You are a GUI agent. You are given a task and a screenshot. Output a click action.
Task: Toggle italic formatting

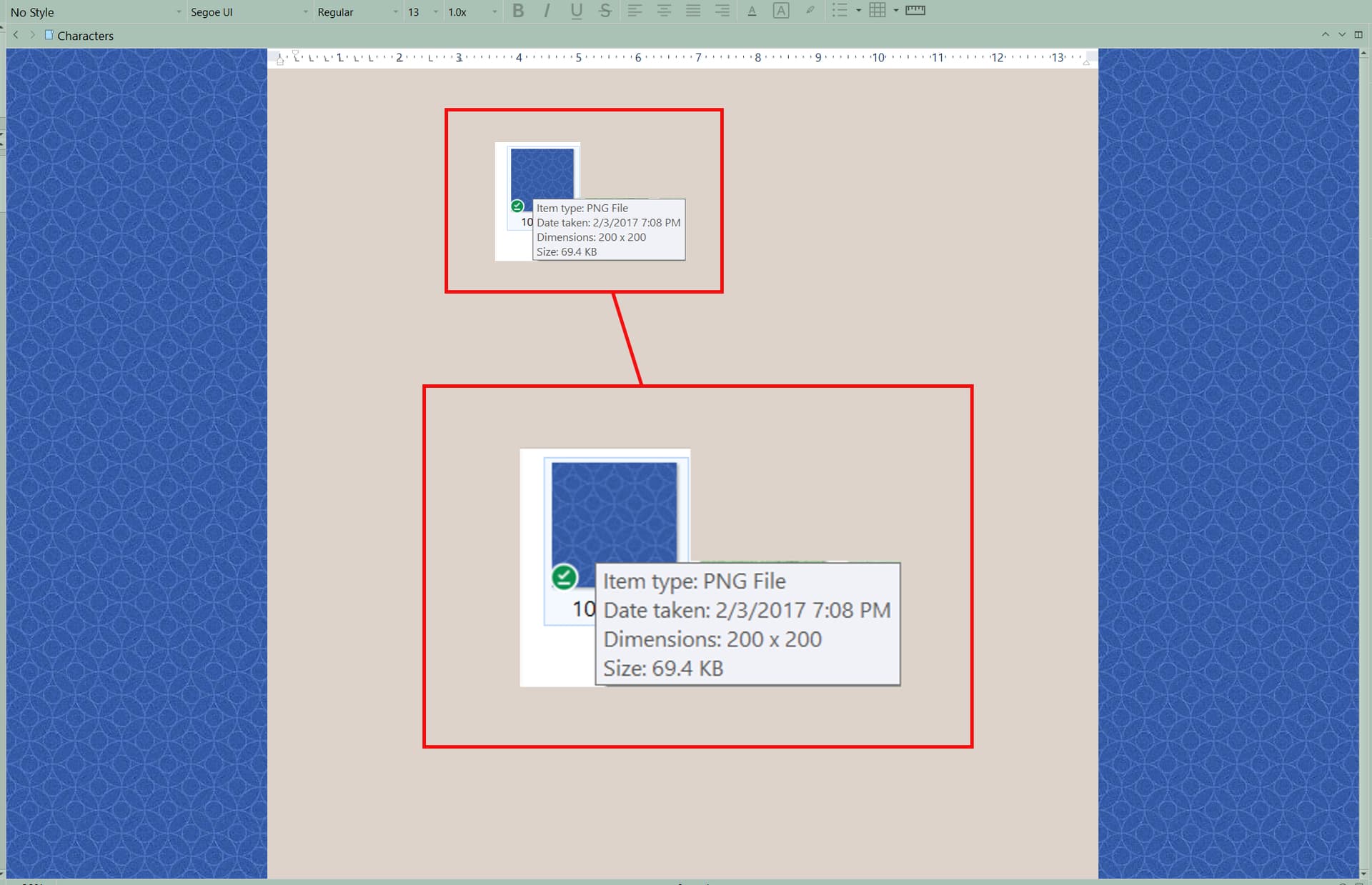tap(547, 11)
